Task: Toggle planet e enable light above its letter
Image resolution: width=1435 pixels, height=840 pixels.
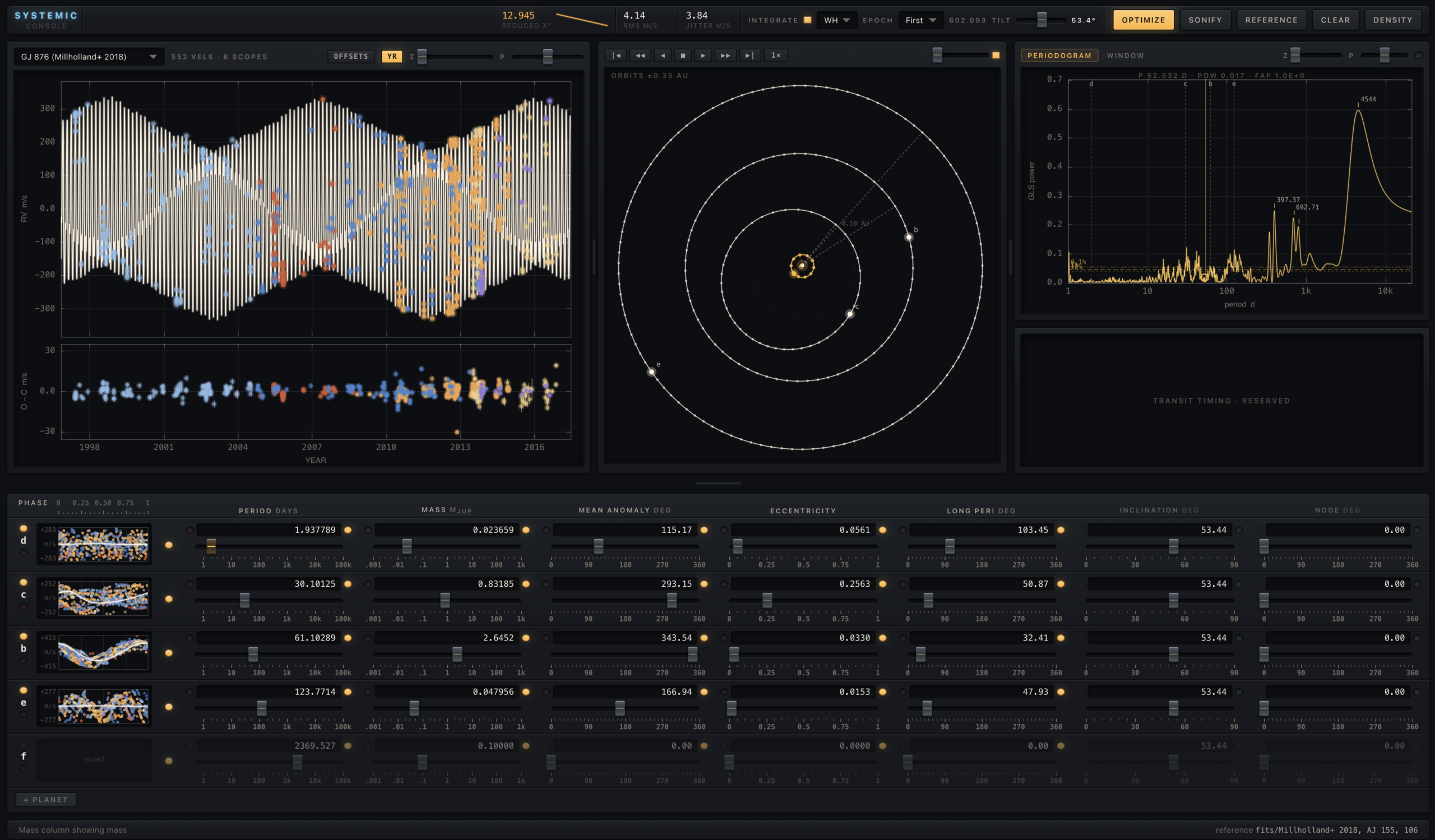Action: click(x=24, y=690)
